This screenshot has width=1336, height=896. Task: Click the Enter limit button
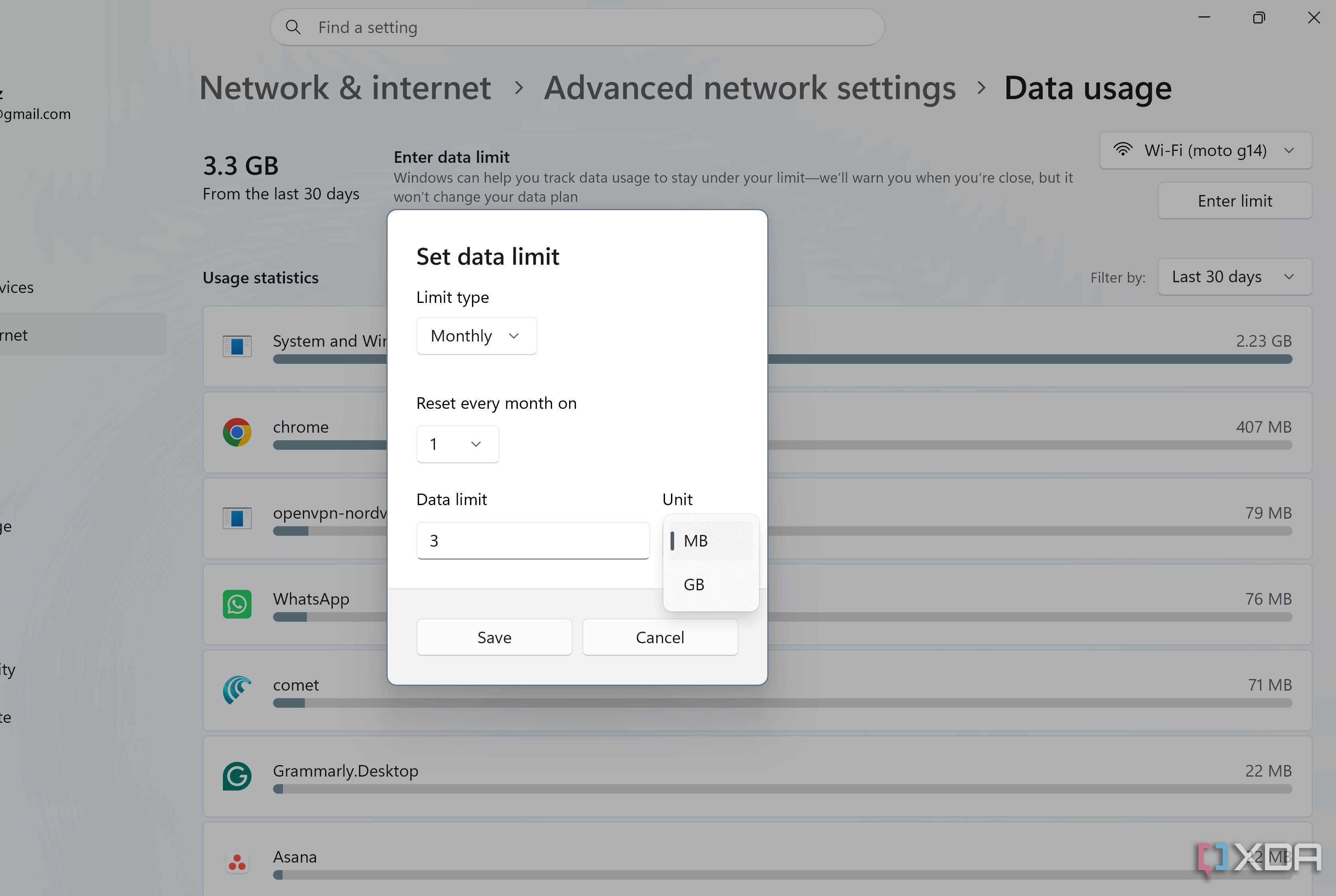pos(1235,201)
